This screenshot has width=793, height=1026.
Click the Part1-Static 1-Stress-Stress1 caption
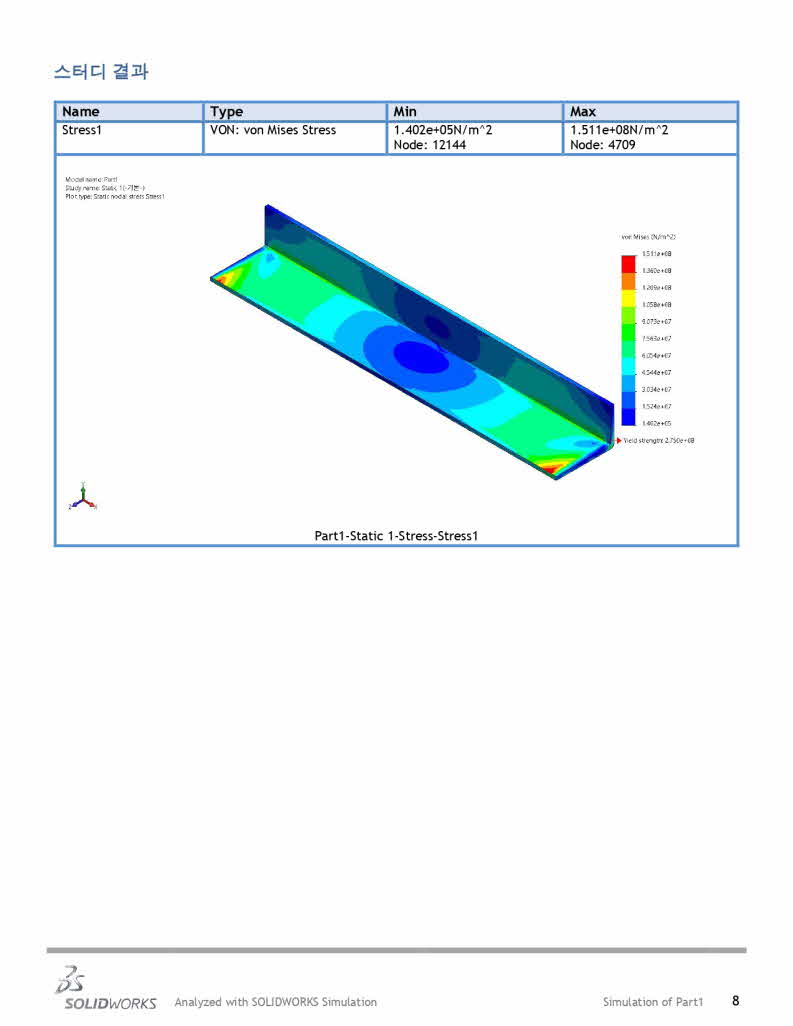396,536
